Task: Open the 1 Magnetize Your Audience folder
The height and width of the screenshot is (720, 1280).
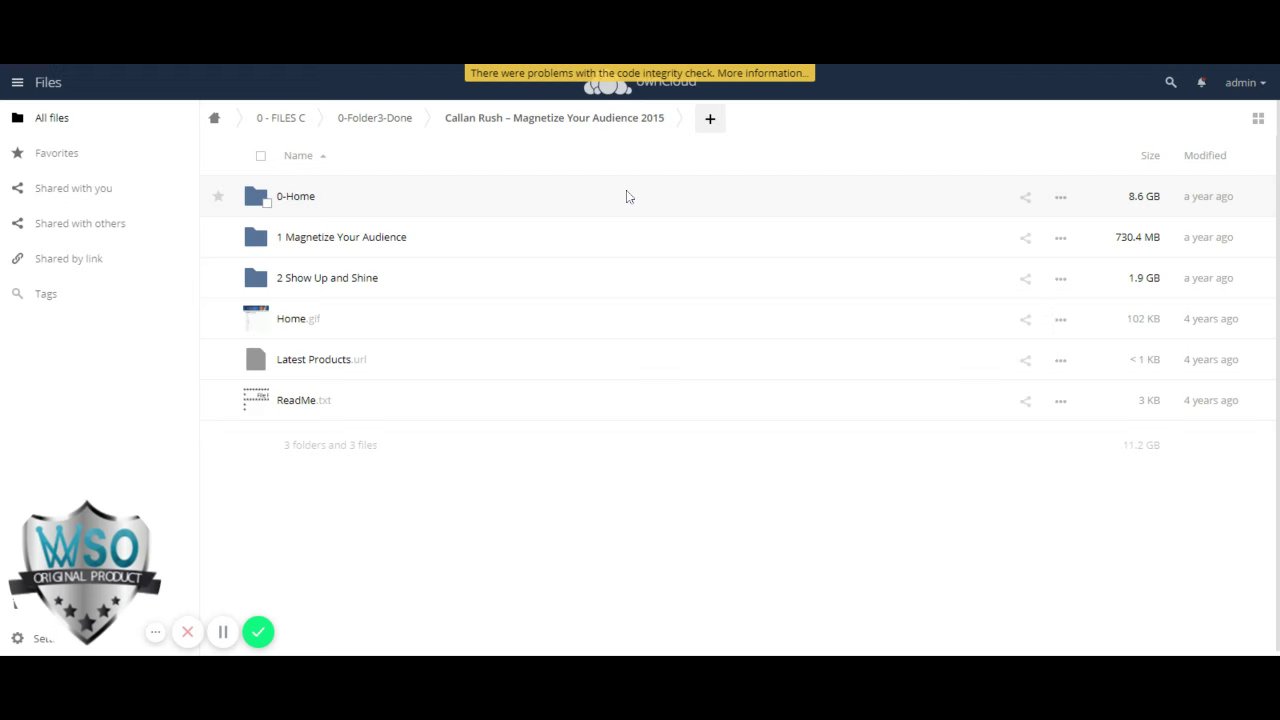Action: [341, 238]
